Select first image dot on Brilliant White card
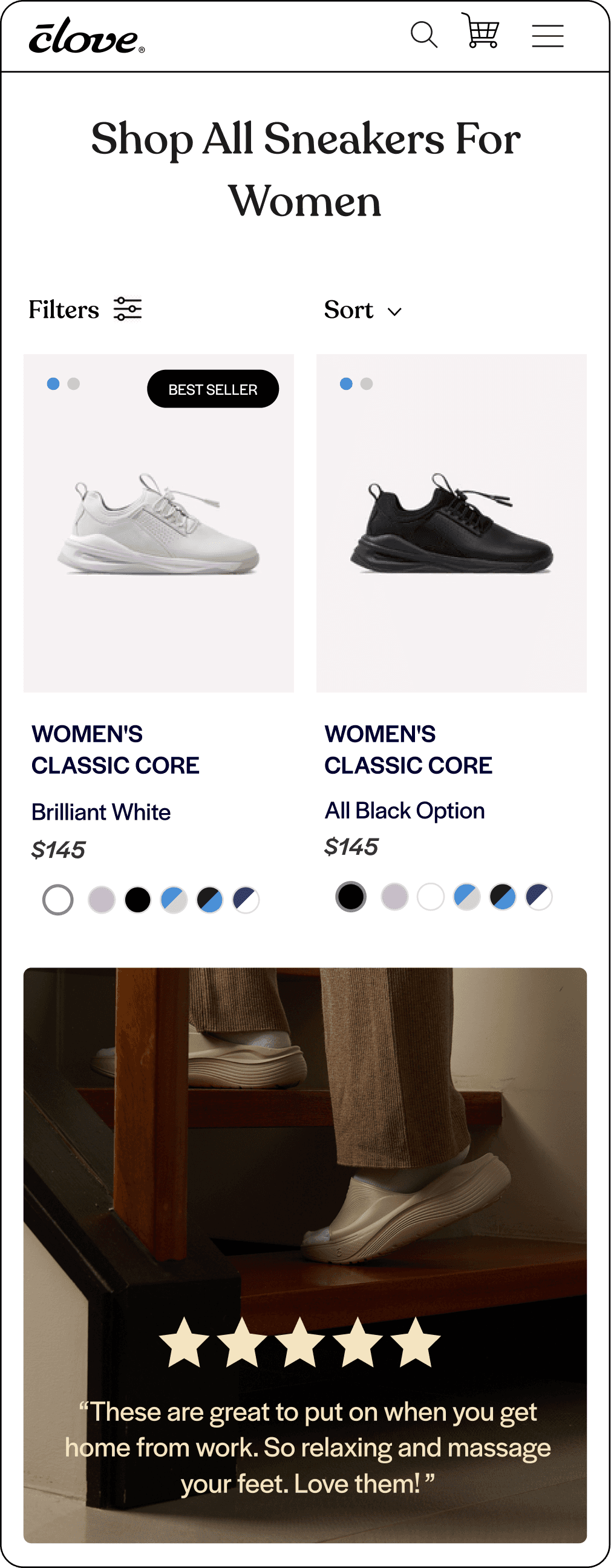This screenshot has width=611, height=1568. pos(53,383)
